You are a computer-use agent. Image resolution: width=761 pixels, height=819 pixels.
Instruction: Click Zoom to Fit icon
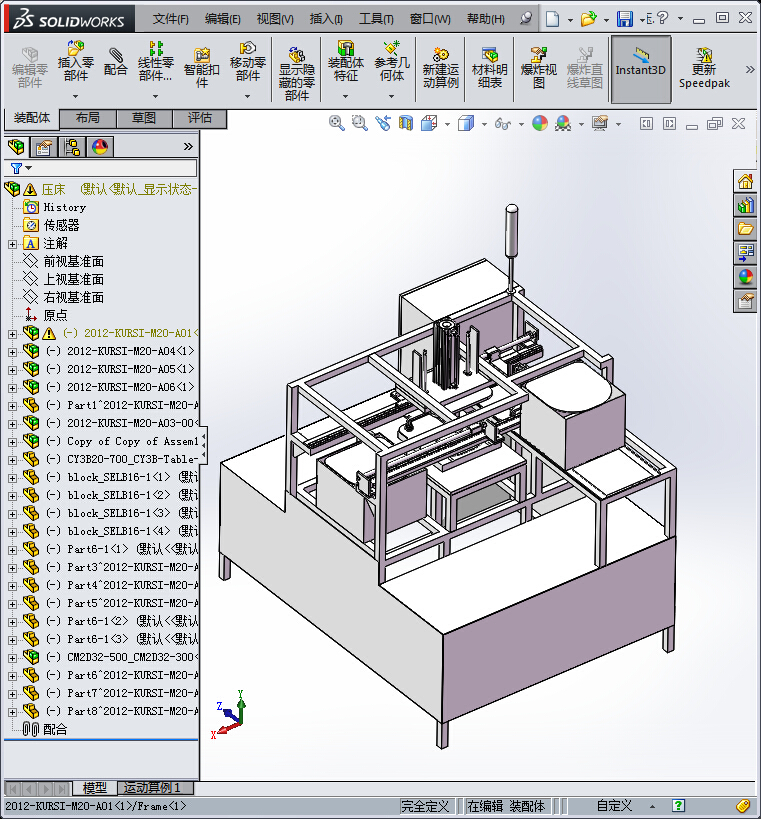click(336, 124)
